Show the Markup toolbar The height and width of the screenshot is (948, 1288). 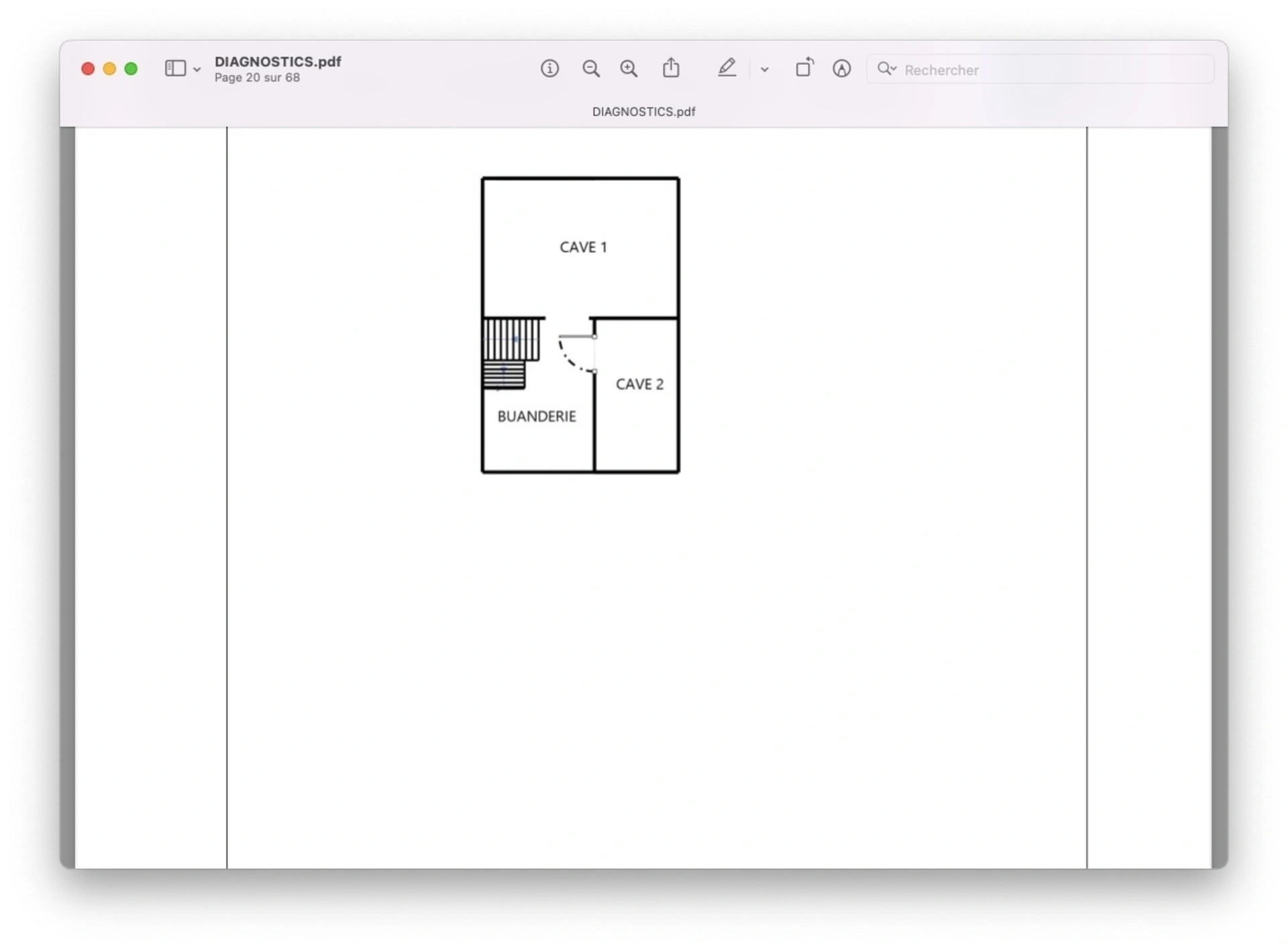[842, 68]
